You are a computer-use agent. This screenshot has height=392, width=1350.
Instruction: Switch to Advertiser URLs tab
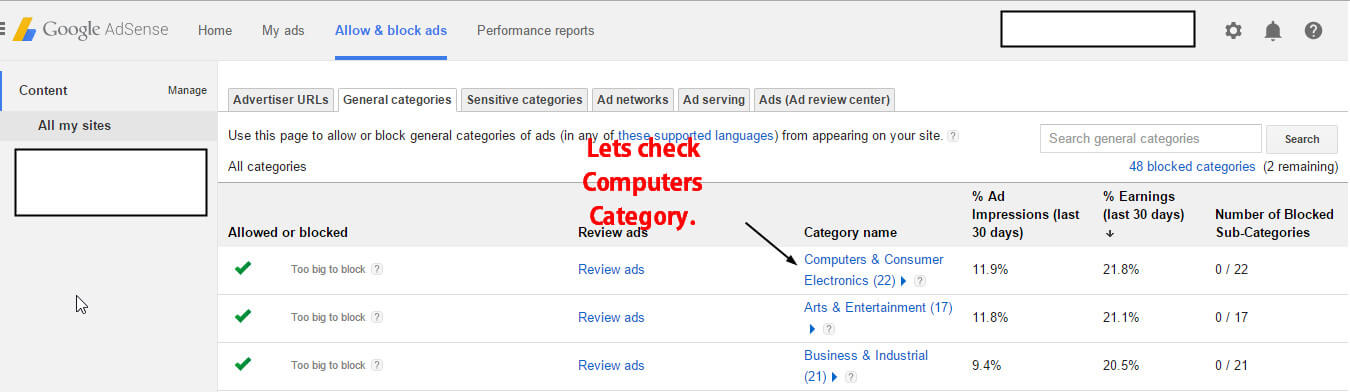click(281, 100)
